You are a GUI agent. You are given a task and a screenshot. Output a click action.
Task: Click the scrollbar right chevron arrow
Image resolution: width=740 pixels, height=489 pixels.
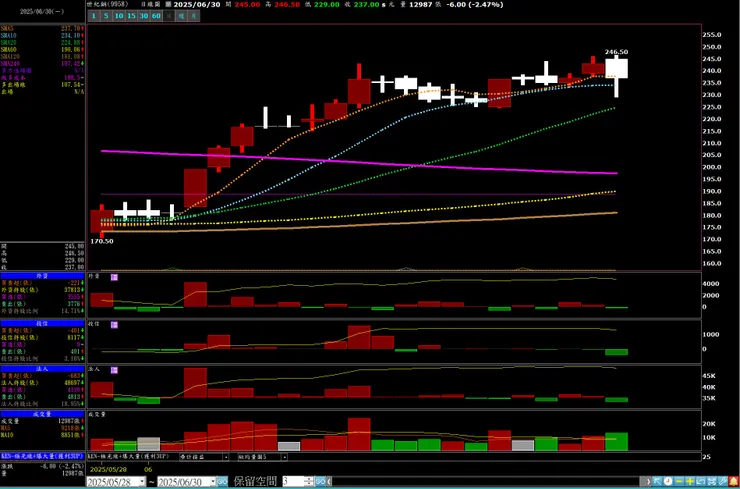[x=648, y=481]
